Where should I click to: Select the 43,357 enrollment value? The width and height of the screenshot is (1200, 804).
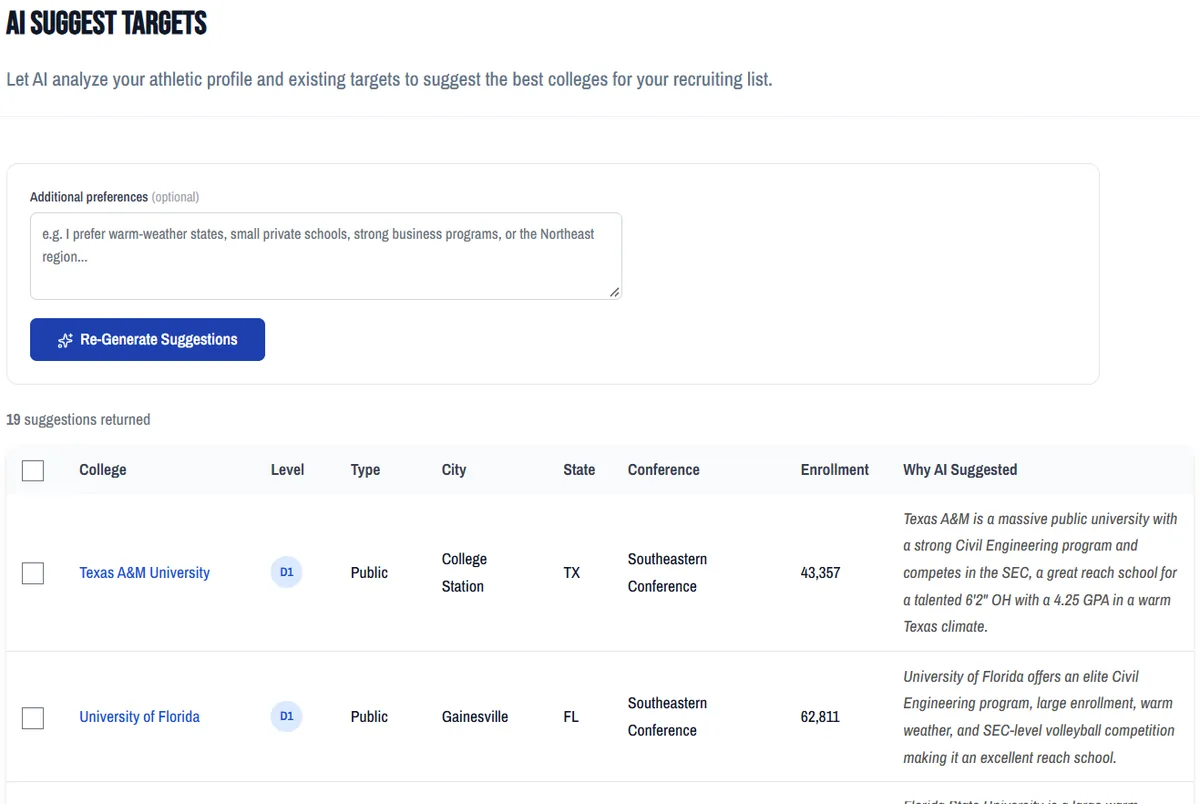coord(820,573)
